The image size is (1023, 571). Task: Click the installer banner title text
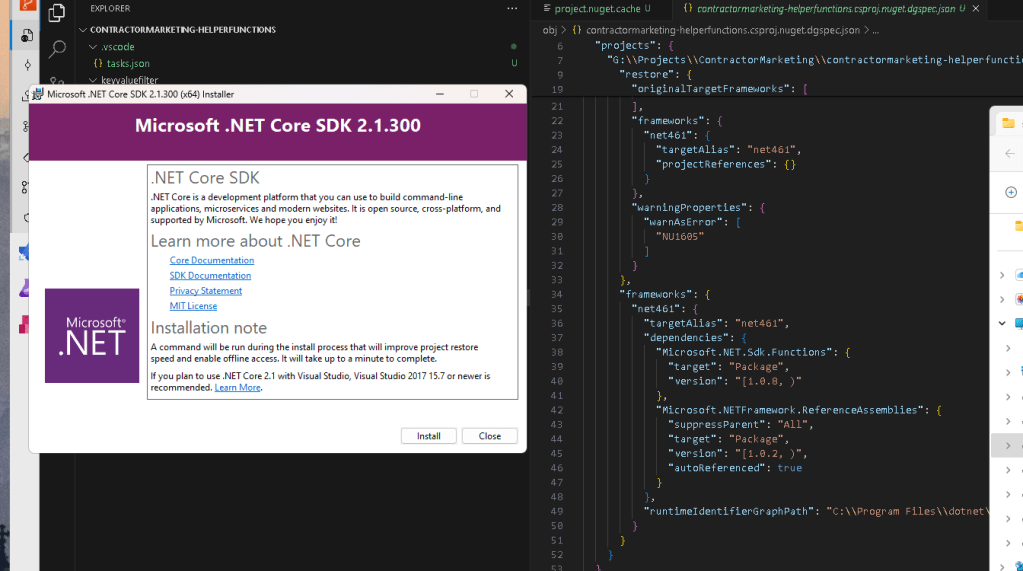pyautogui.click(x=278, y=125)
